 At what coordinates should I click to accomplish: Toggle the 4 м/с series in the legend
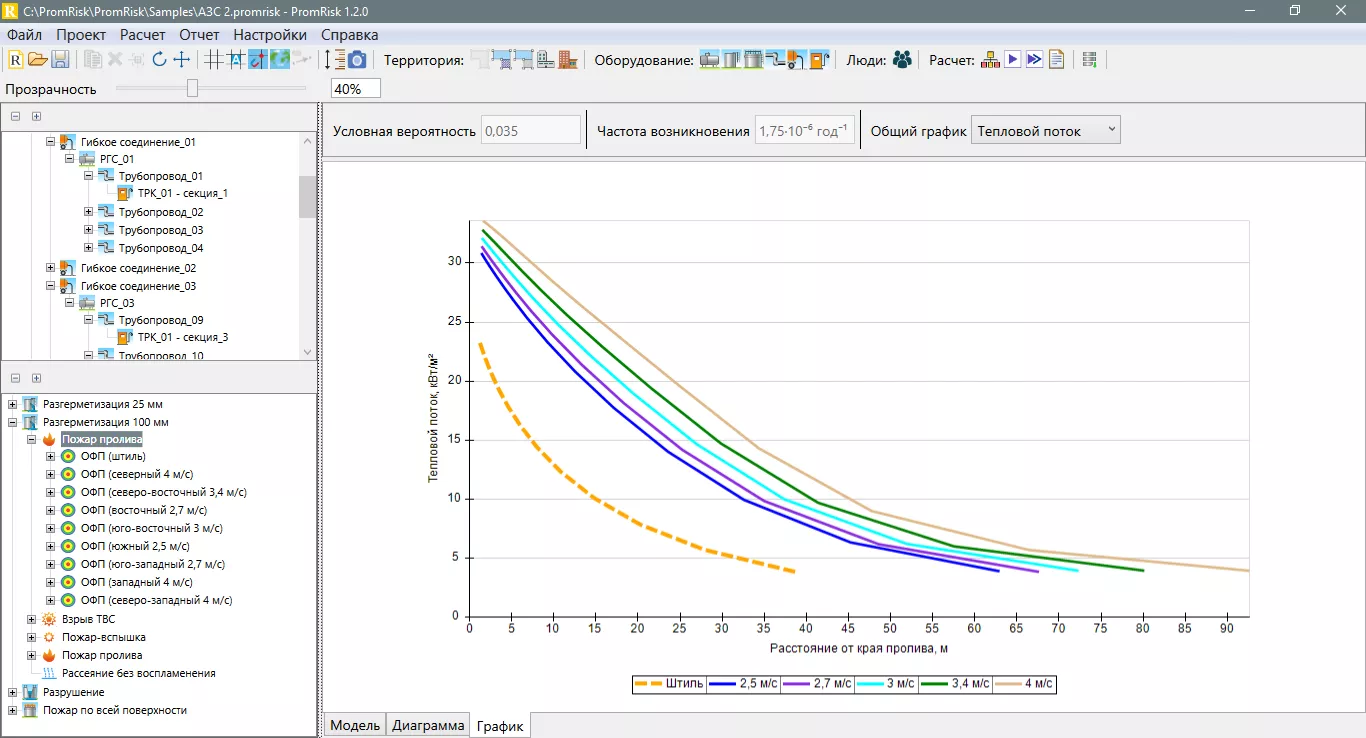[1023, 684]
